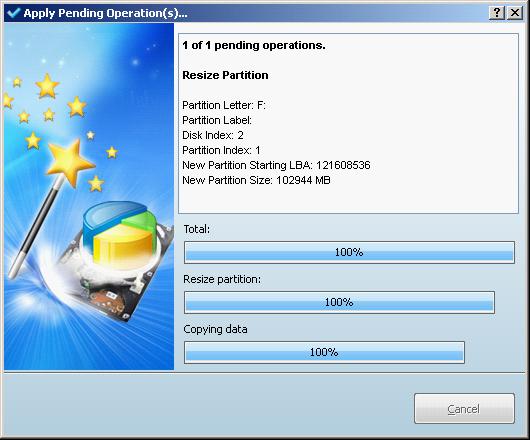Screen dimensions: 530x440
Task: Click the hard drive circuit board image
Action: click(x=112, y=296)
